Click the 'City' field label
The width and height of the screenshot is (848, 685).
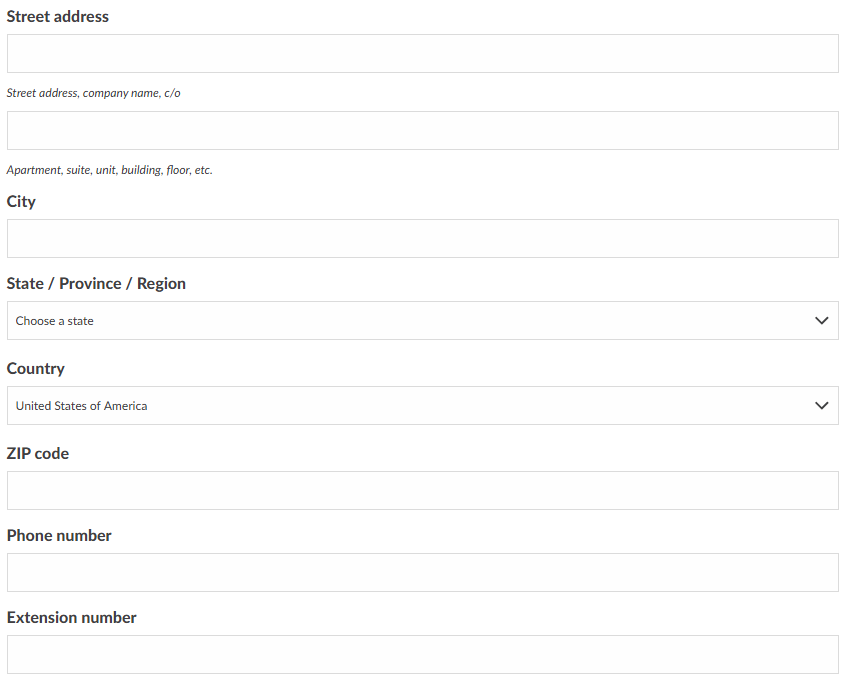pos(21,202)
